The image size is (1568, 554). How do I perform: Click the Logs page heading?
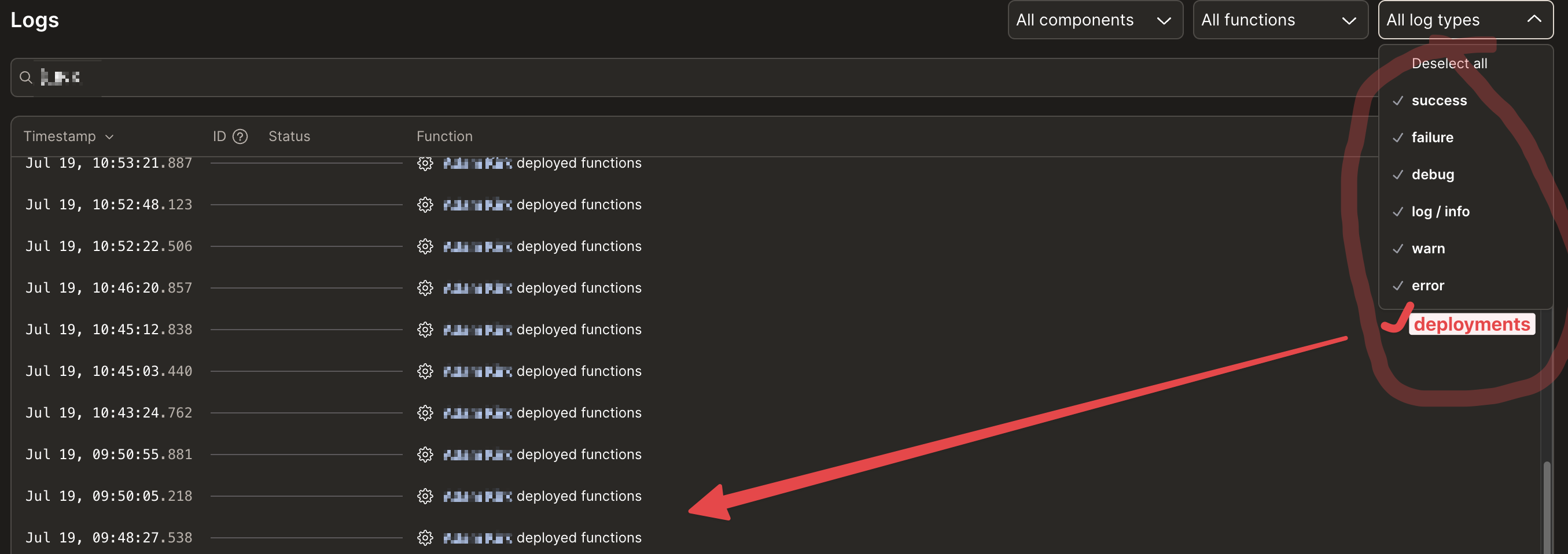coord(35,20)
